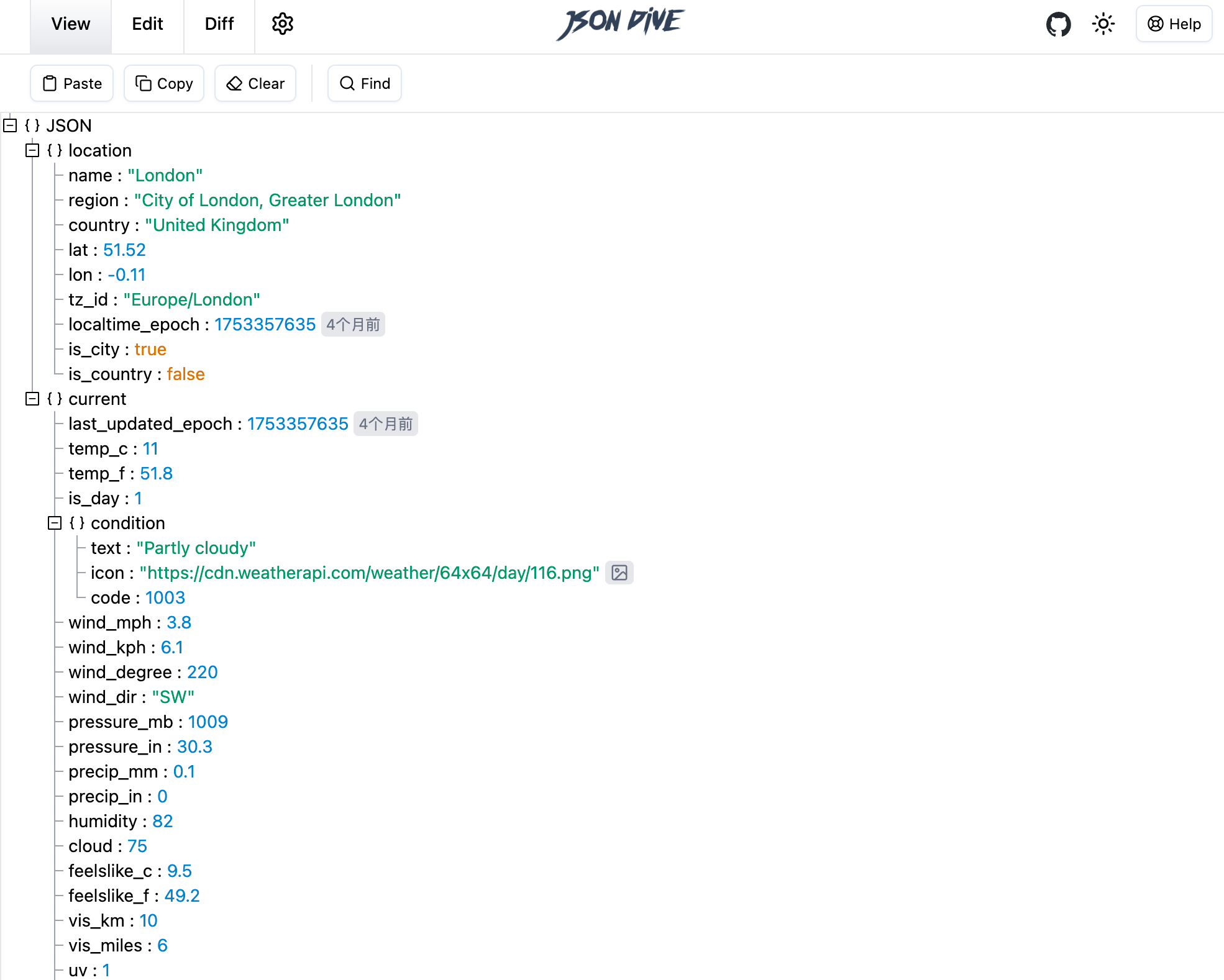Image resolution: width=1224 pixels, height=980 pixels.
Task: Click the Copy button
Action: point(164,83)
